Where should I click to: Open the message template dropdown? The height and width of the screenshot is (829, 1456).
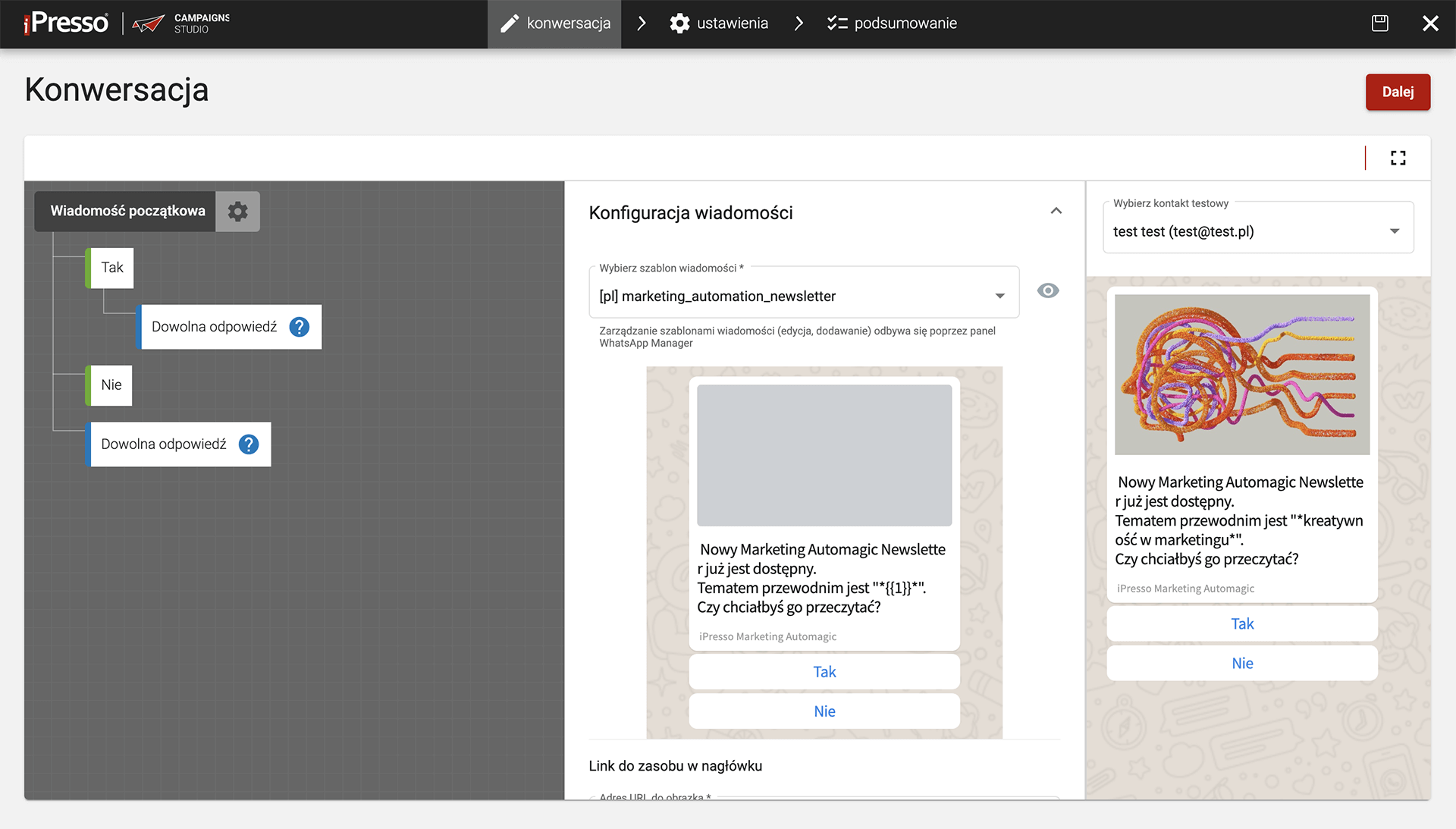[x=803, y=296]
